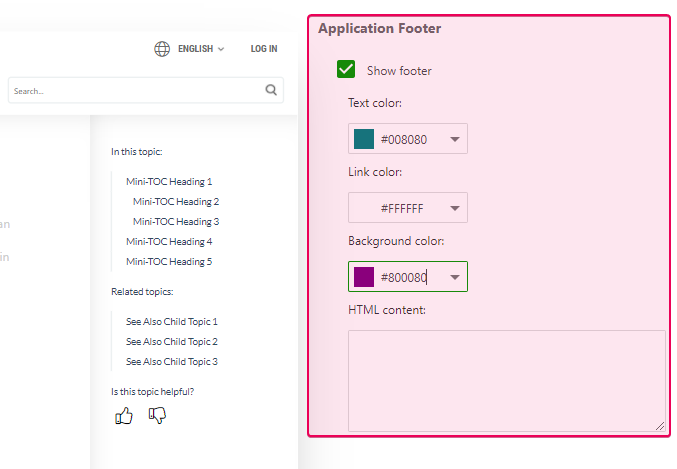Screen dimensions: 677x469
Task: Click the LOG IN link
Action: [x=264, y=49]
